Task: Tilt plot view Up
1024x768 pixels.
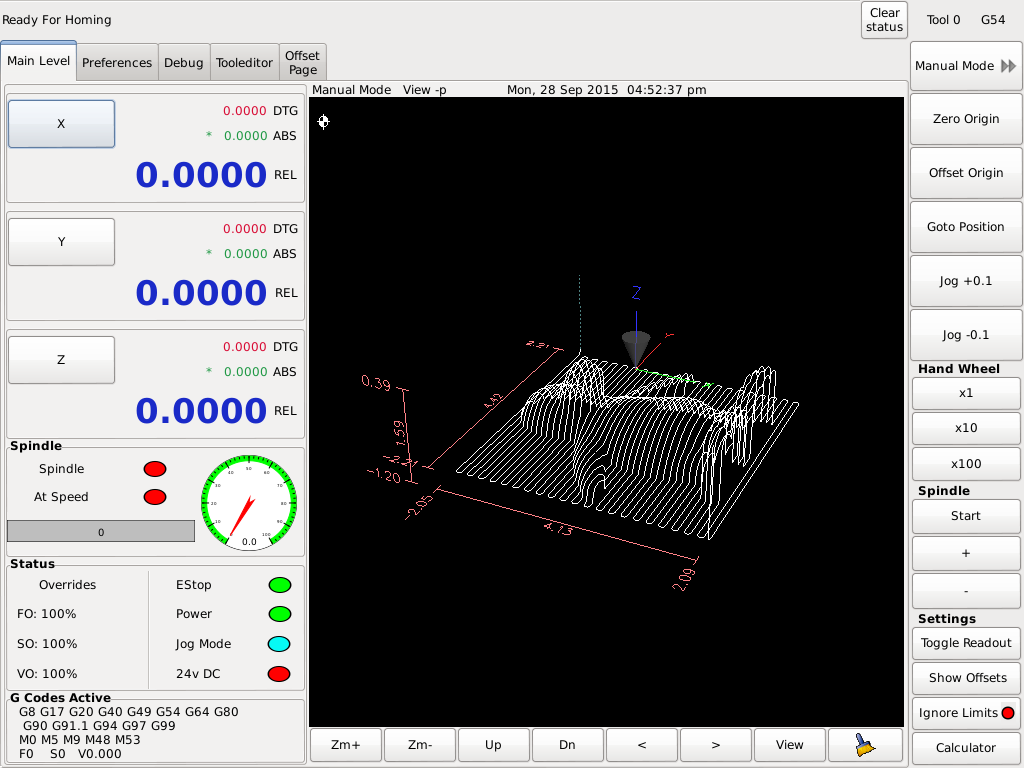Action: tap(494, 745)
